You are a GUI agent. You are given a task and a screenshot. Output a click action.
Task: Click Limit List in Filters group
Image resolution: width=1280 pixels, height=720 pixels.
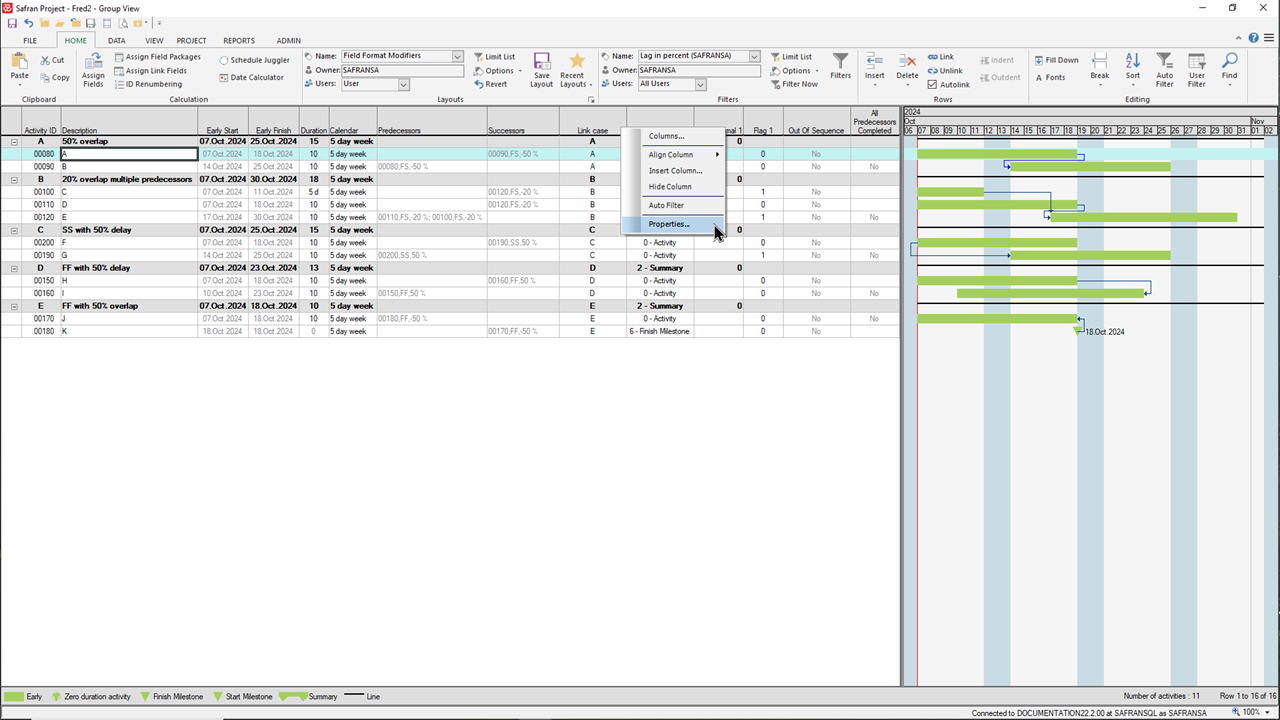coord(791,57)
